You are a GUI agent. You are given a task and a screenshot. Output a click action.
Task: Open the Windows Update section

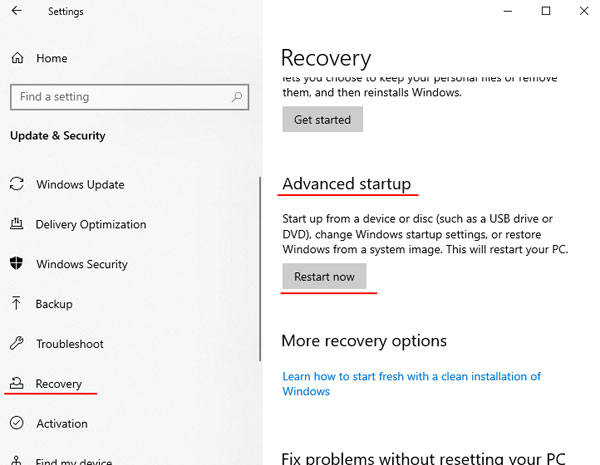point(80,184)
